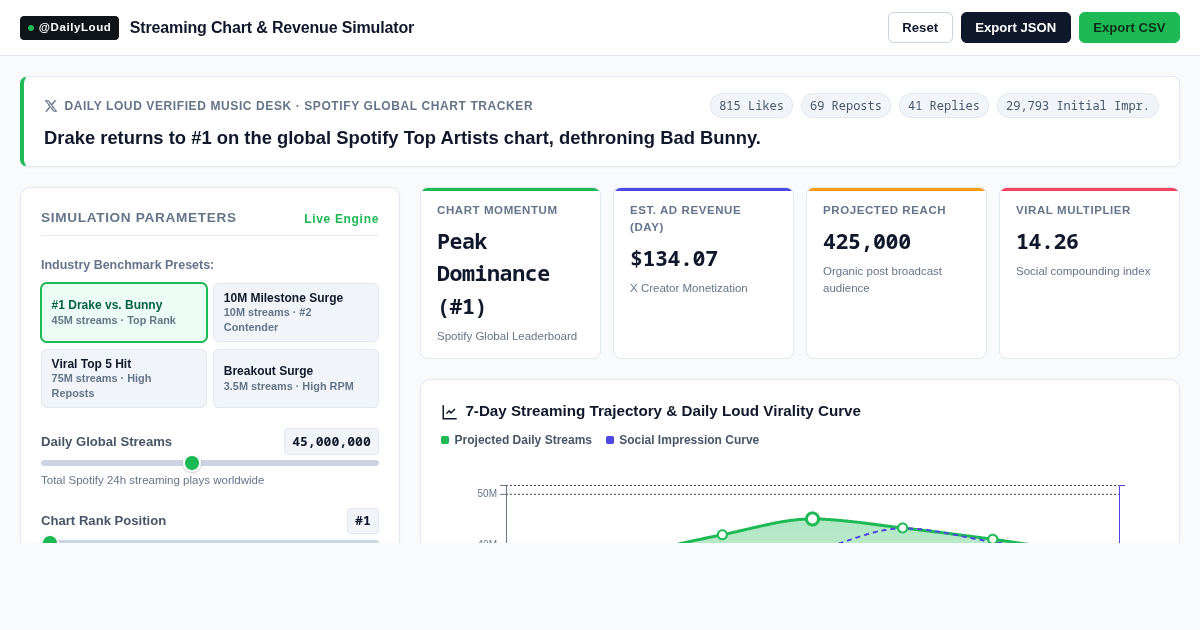This screenshot has width=1200, height=630.
Task: Open the Chart Momentum card
Action: pos(510,273)
